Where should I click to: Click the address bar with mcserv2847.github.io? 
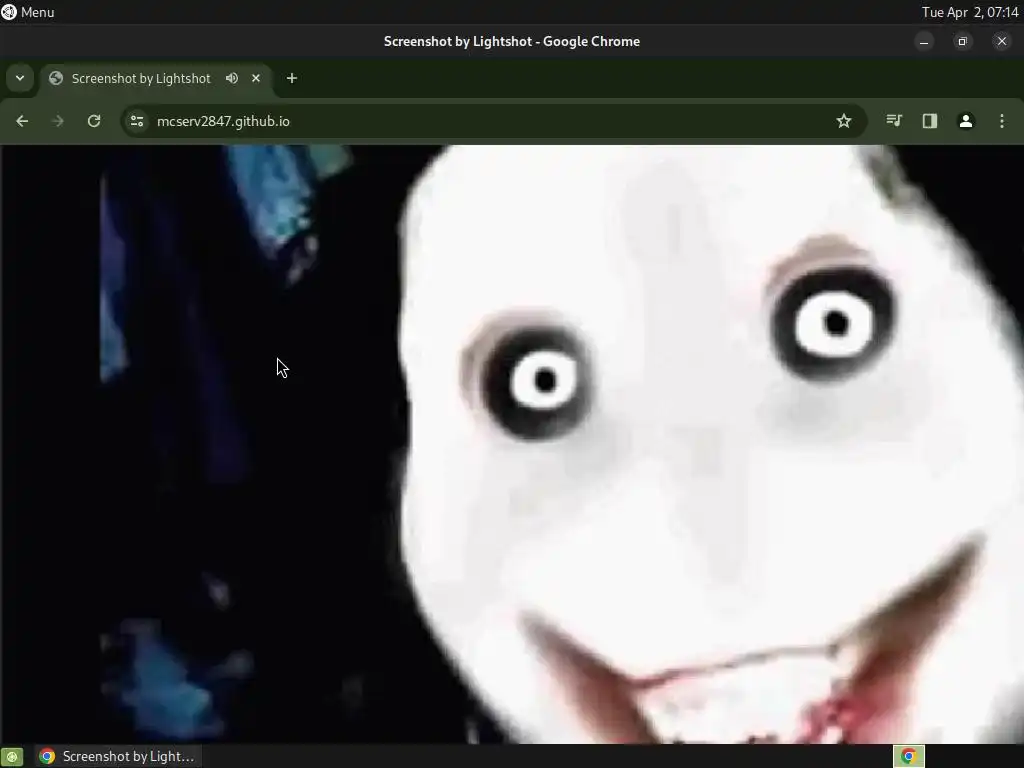click(x=493, y=121)
